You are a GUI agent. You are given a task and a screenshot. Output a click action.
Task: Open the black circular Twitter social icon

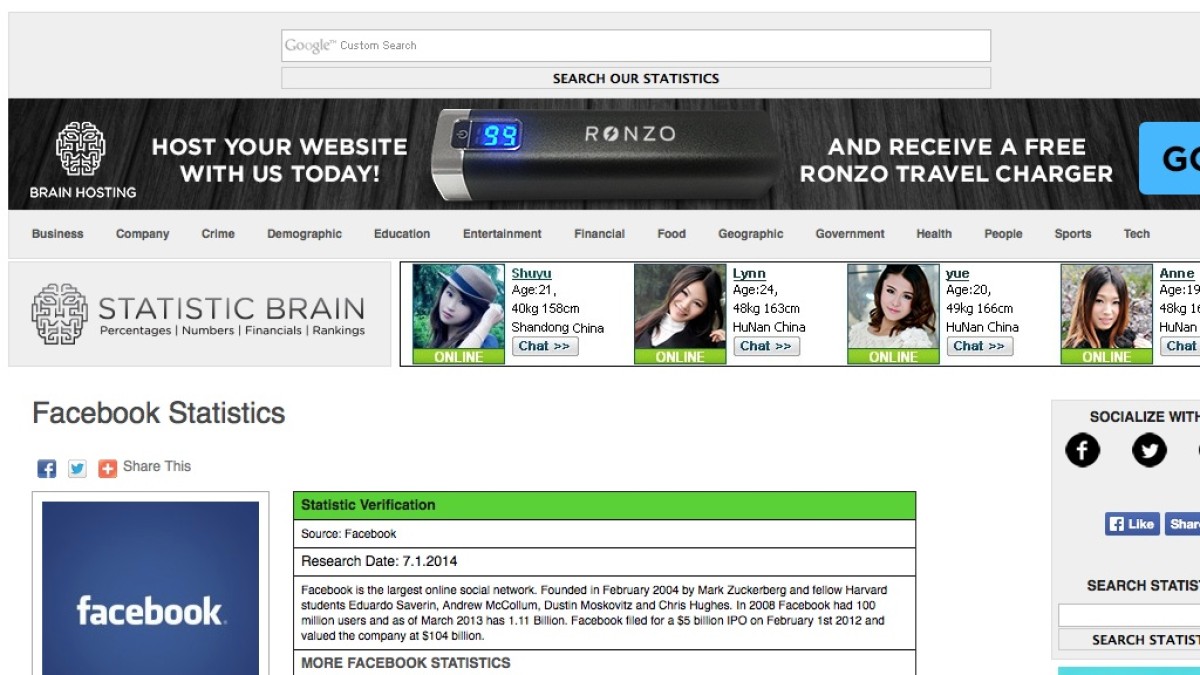coord(1149,451)
